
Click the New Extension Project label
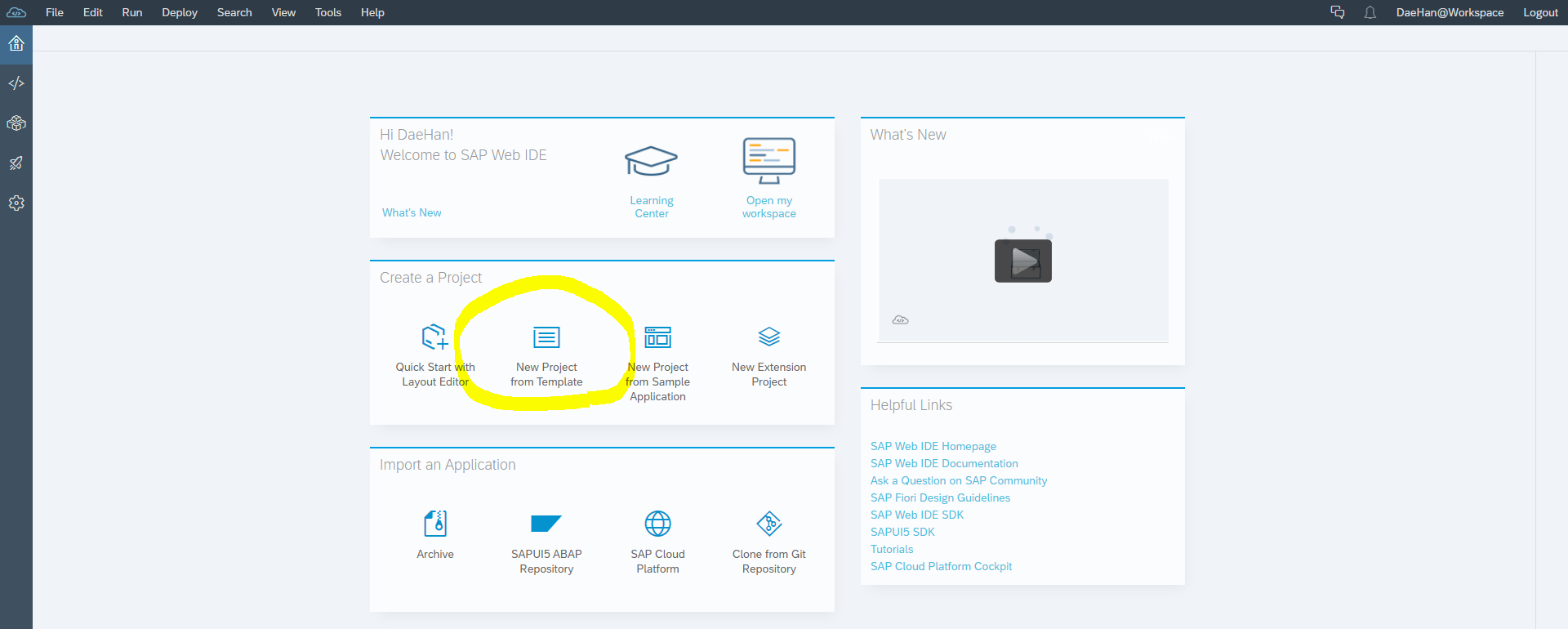pos(769,374)
